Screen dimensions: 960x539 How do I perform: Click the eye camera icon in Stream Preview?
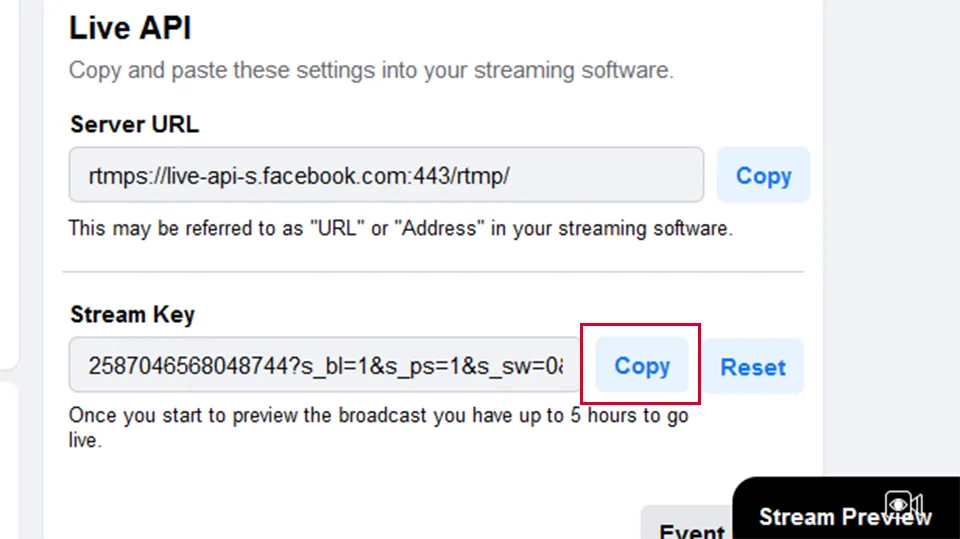[x=904, y=504]
